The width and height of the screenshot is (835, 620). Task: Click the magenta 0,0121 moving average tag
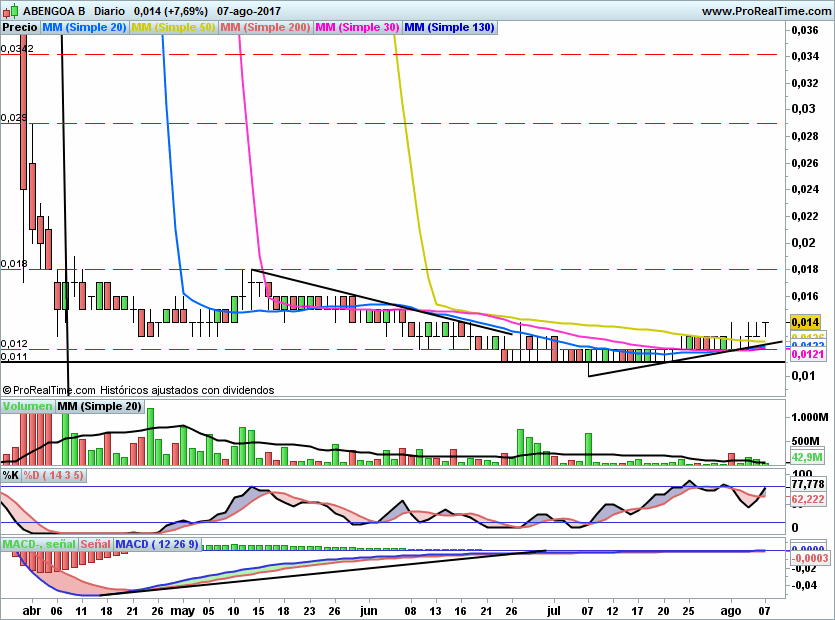coord(808,354)
